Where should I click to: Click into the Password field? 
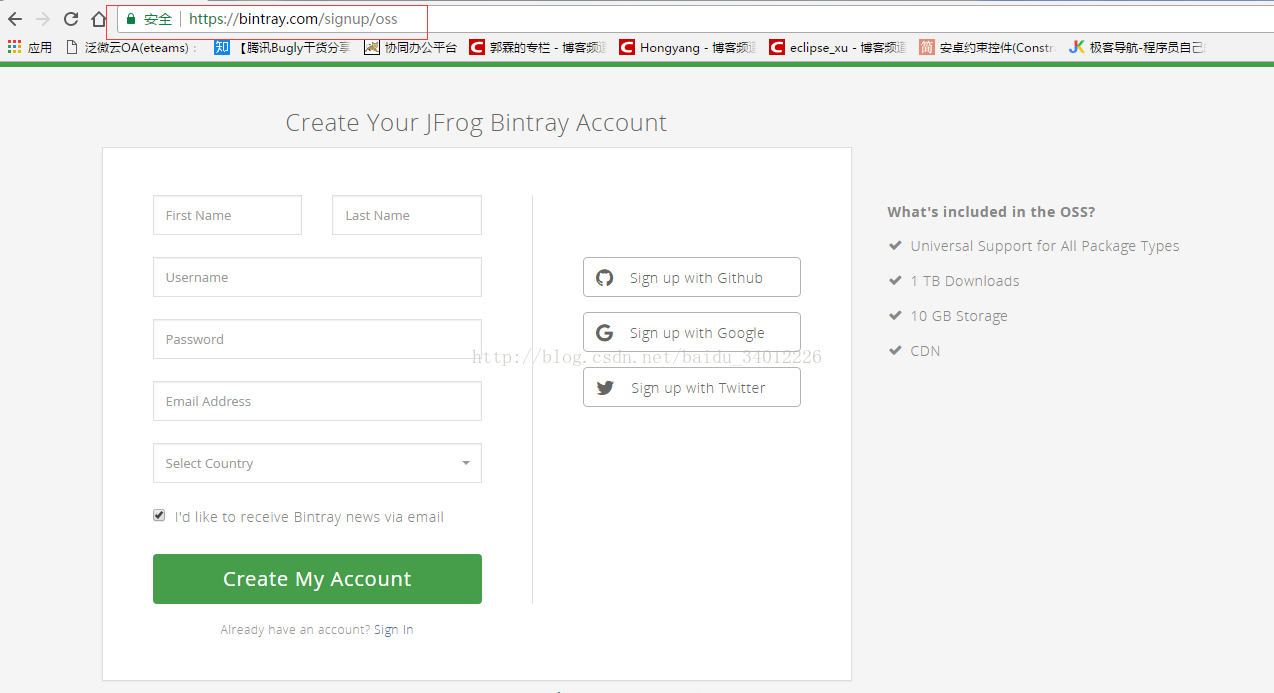coord(317,339)
